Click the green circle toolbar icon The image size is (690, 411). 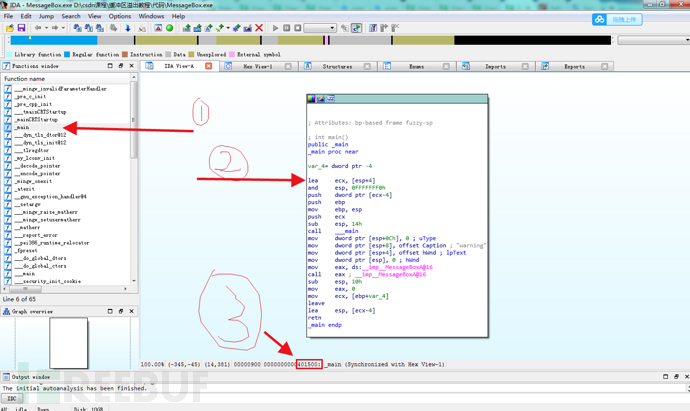[169, 28]
